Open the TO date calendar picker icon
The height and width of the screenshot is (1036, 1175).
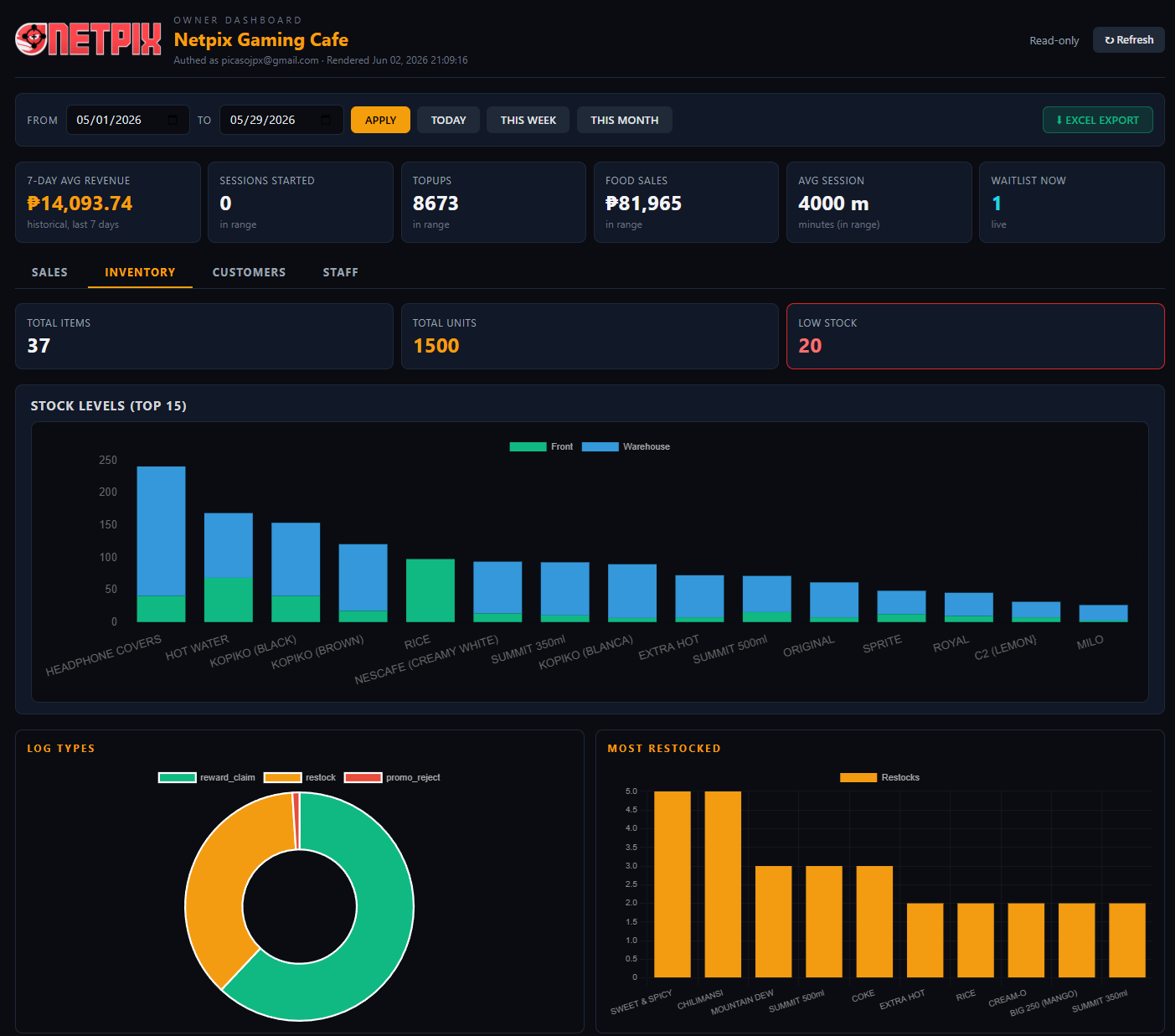pos(326,120)
